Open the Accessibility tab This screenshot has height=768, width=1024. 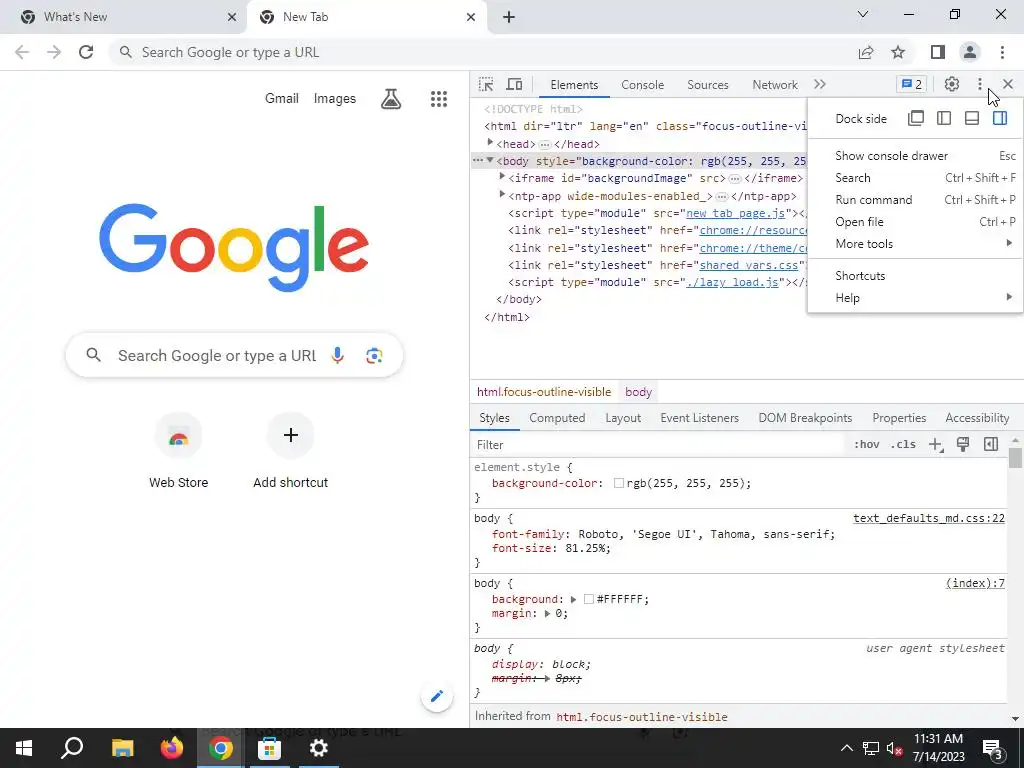(x=977, y=418)
